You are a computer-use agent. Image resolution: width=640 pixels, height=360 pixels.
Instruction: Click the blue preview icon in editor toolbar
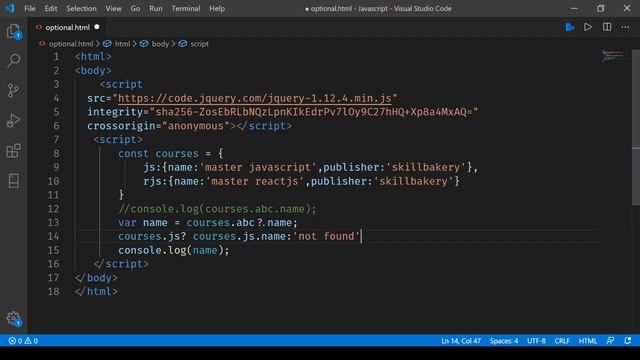pos(570,27)
